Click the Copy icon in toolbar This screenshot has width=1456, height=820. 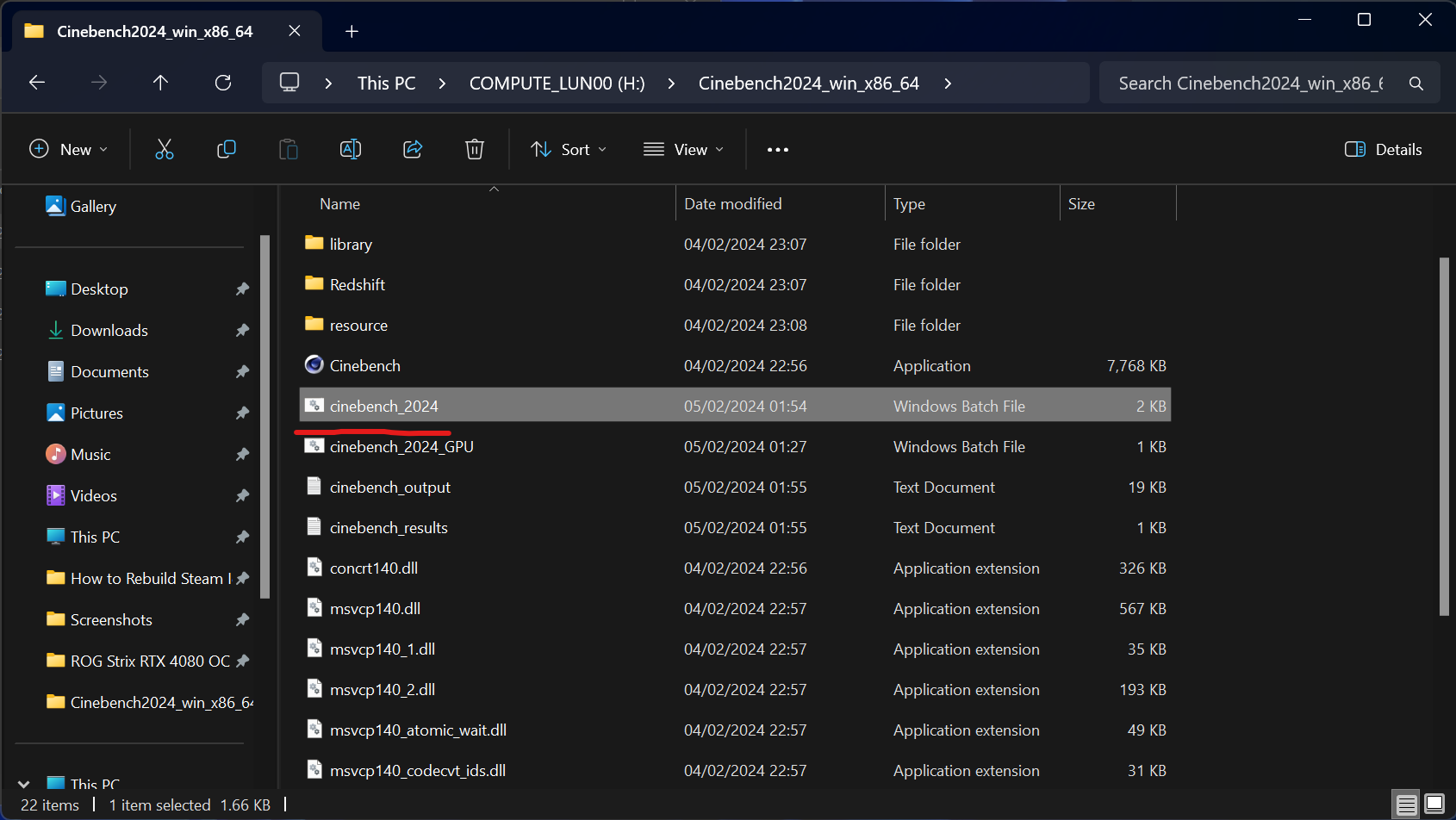[227, 149]
